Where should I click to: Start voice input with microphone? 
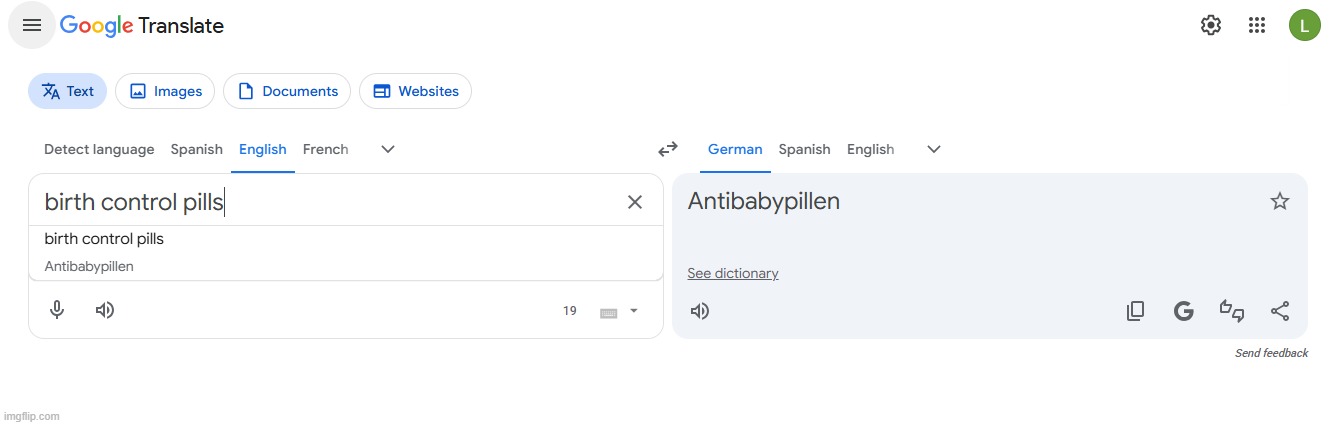point(57,310)
